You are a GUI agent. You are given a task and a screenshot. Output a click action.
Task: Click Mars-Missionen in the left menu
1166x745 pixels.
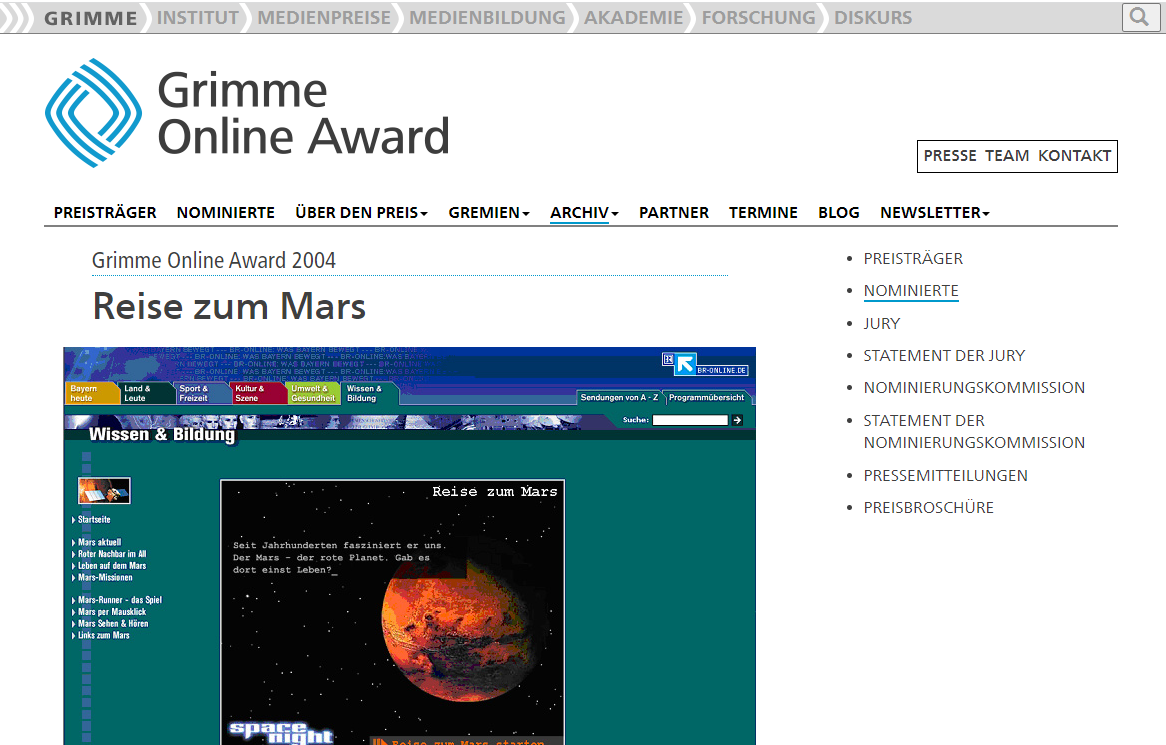point(105,578)
